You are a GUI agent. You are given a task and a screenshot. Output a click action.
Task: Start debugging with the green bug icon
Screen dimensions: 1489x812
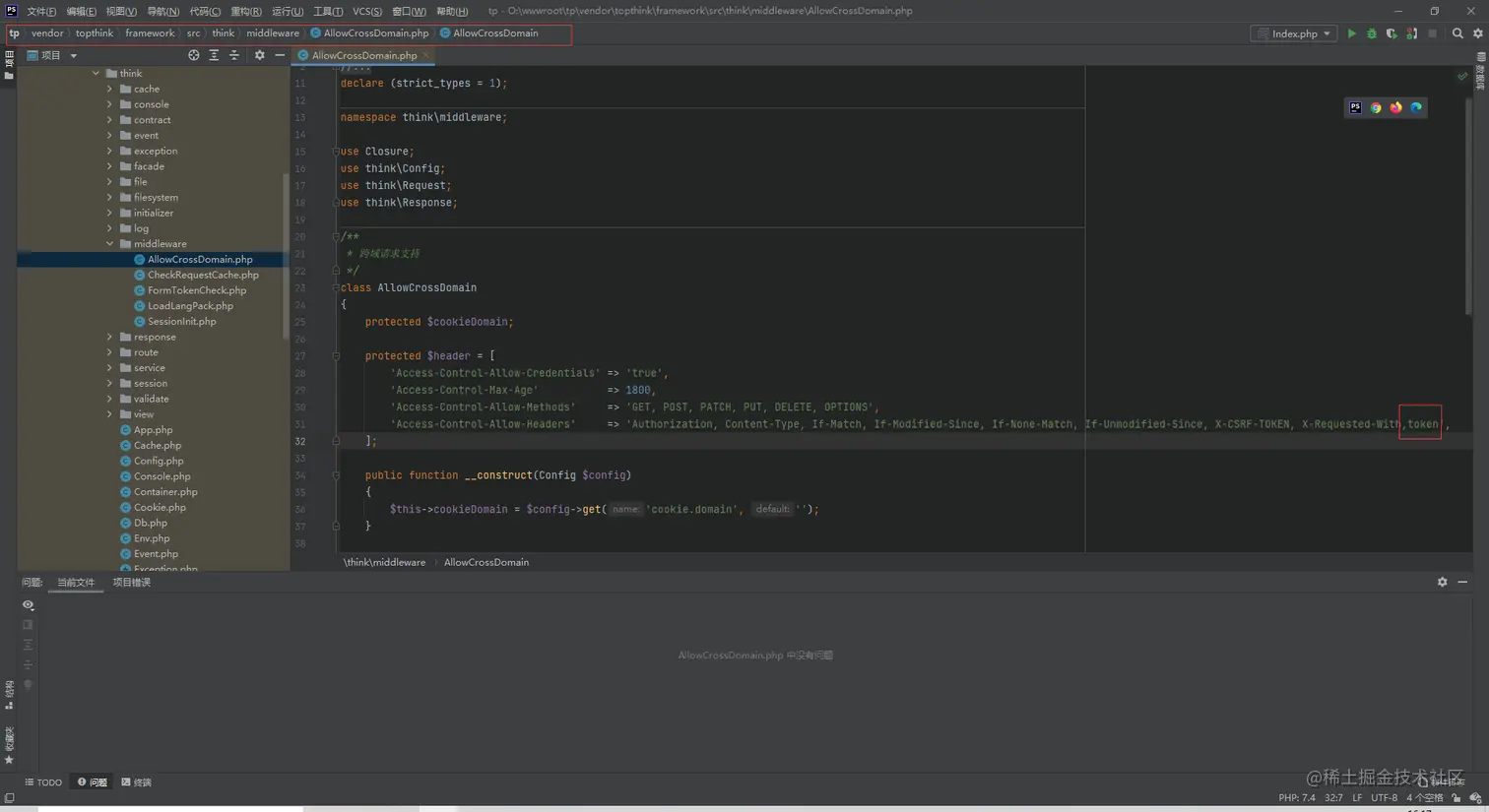coord(1372,33)
